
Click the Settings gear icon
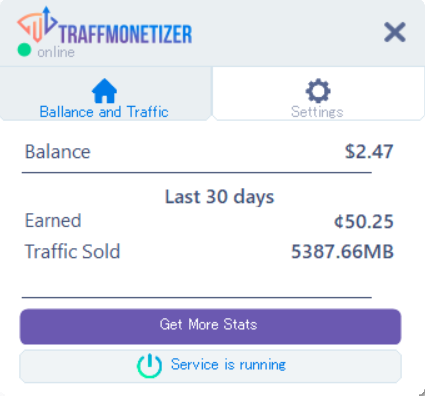pos(318,91)
